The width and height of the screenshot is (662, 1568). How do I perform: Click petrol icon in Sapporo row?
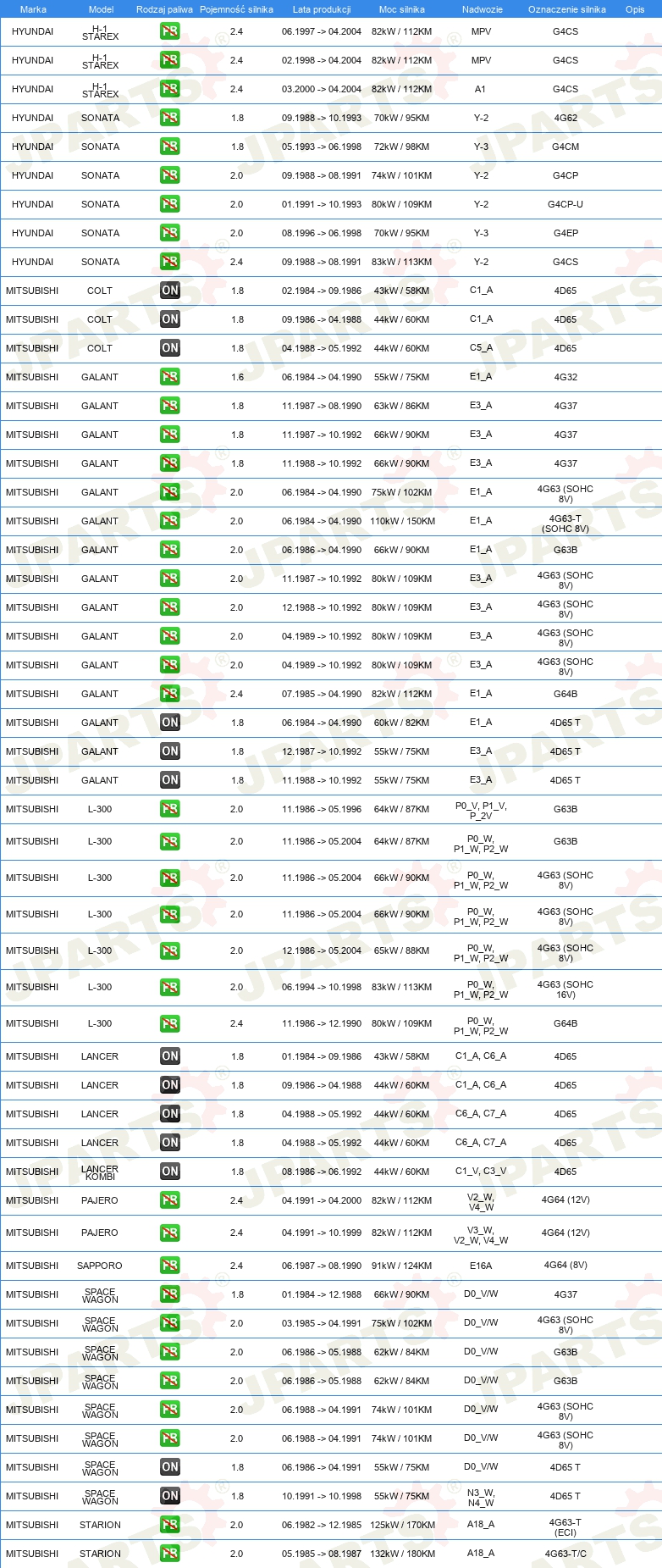point(169,1266)
